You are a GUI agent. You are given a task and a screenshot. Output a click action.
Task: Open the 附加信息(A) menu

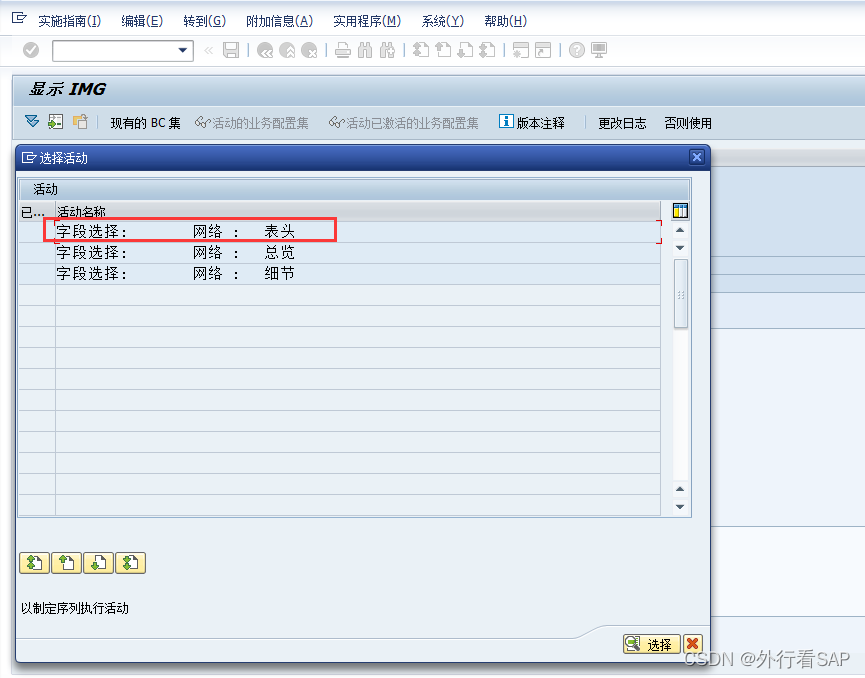[279, 21]
